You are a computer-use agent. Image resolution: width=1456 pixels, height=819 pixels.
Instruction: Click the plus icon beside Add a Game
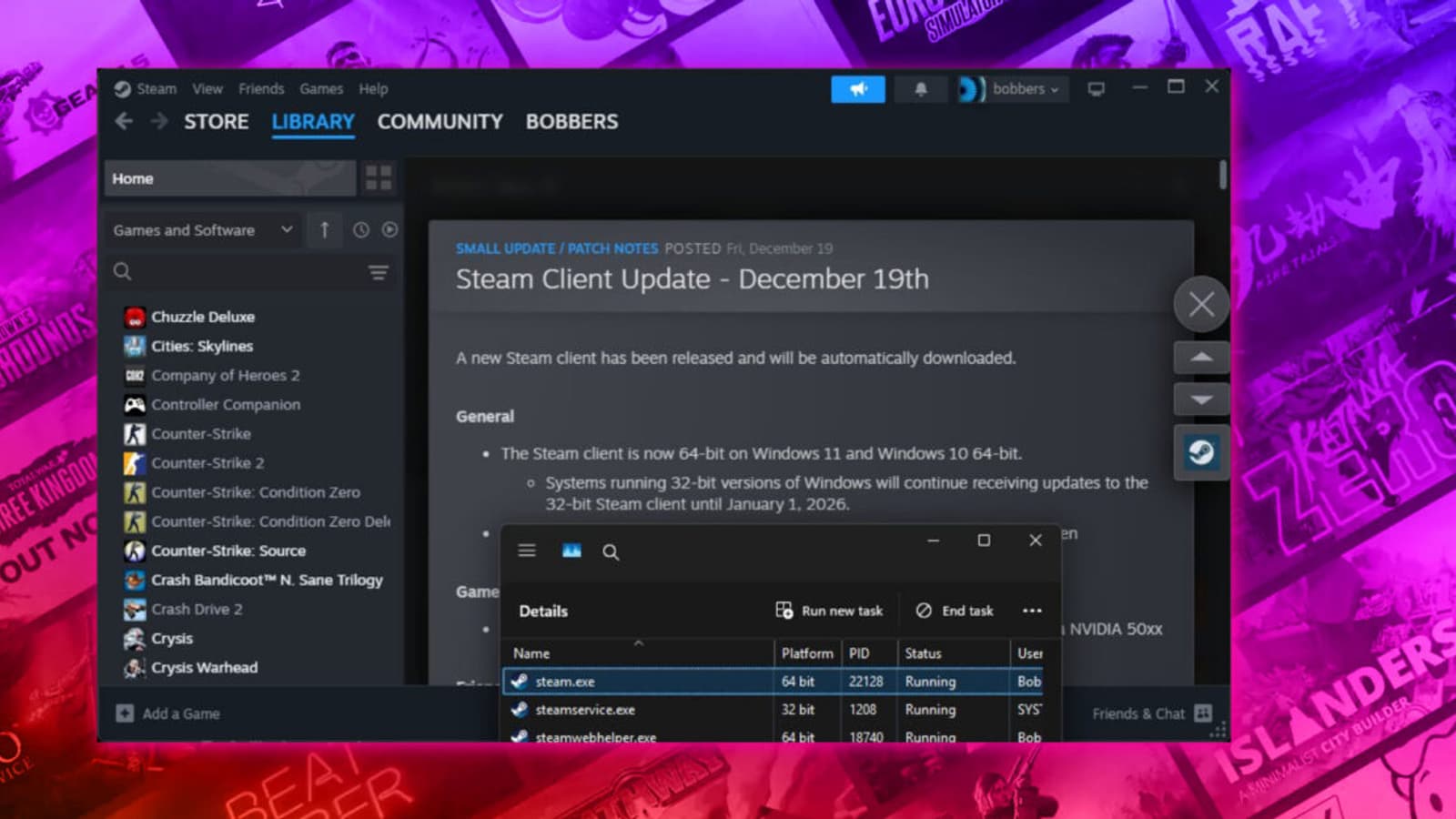point(125,713)
